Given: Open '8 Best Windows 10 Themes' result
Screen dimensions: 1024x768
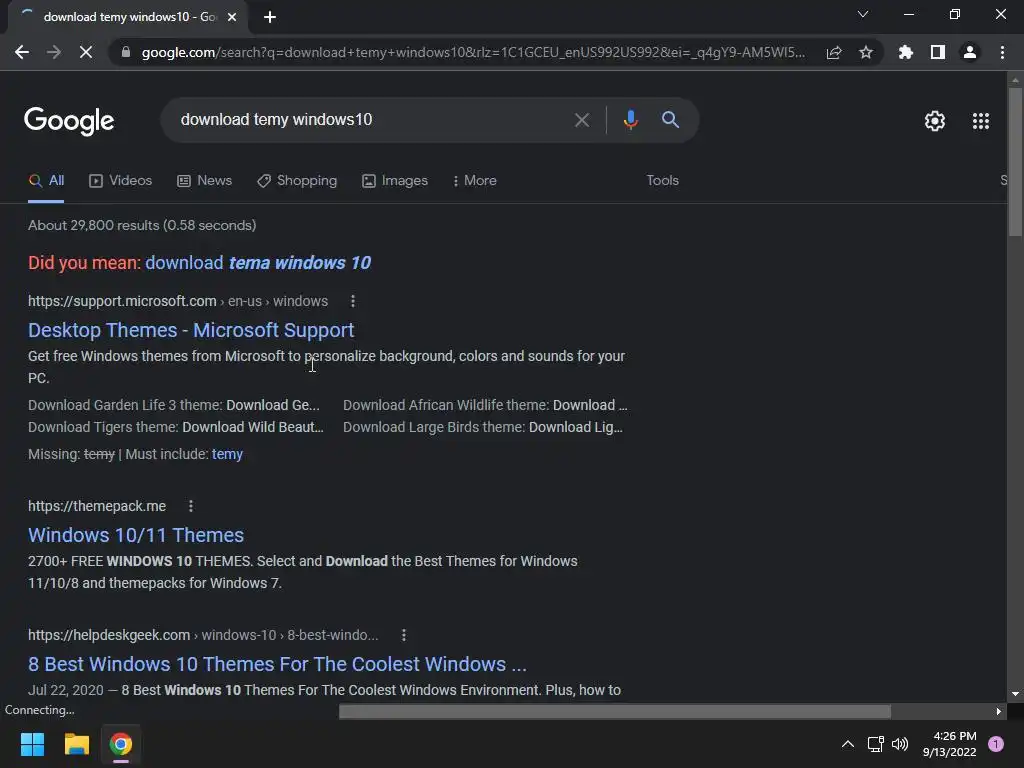Looking at the screenshot, I should pyautogui.click(x=278, y=664).
